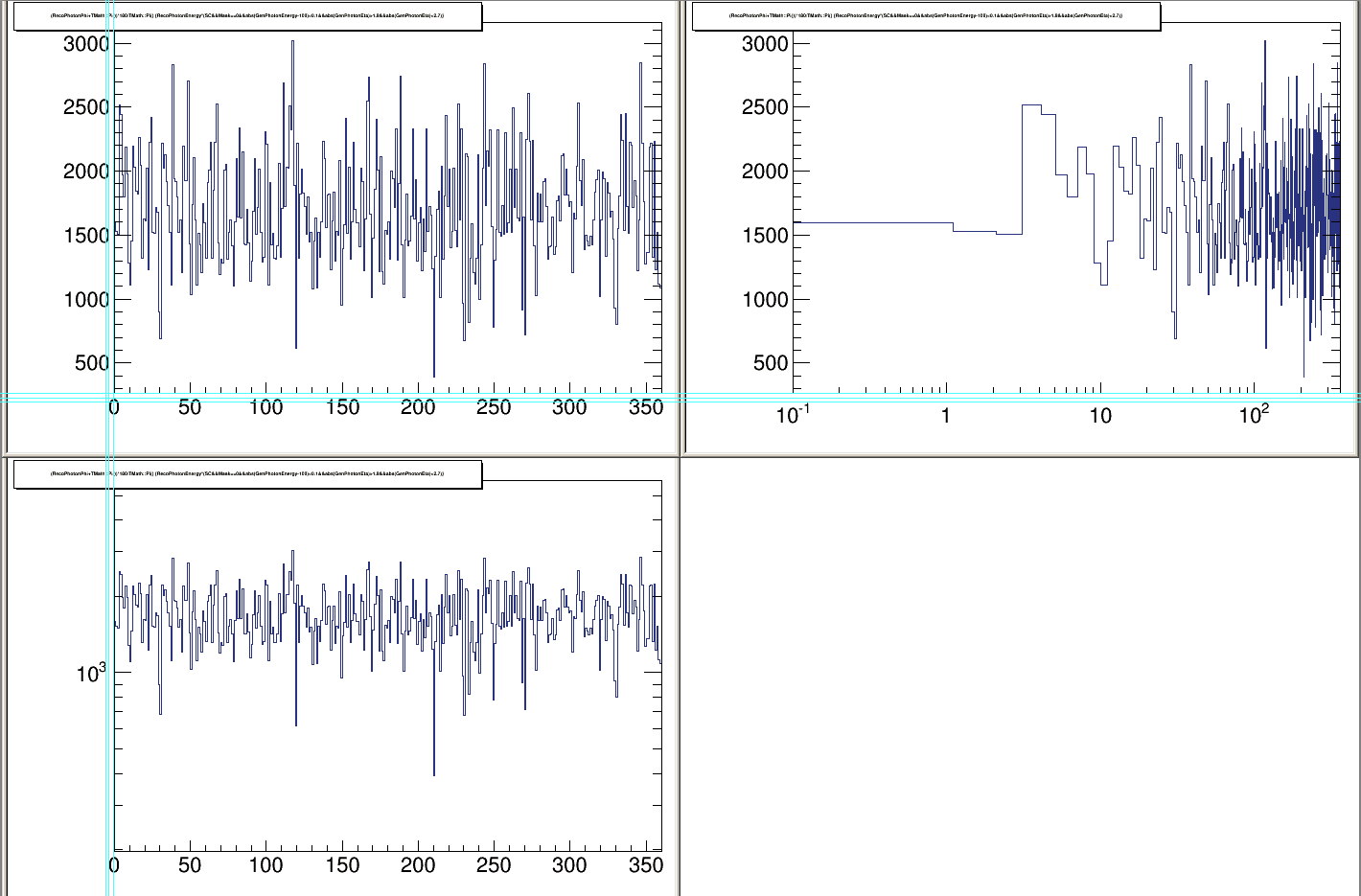The width and height of the screenshot is (1361, 896).
Task: Click the bottom-left histogram title box
Action: coord(247,474)
